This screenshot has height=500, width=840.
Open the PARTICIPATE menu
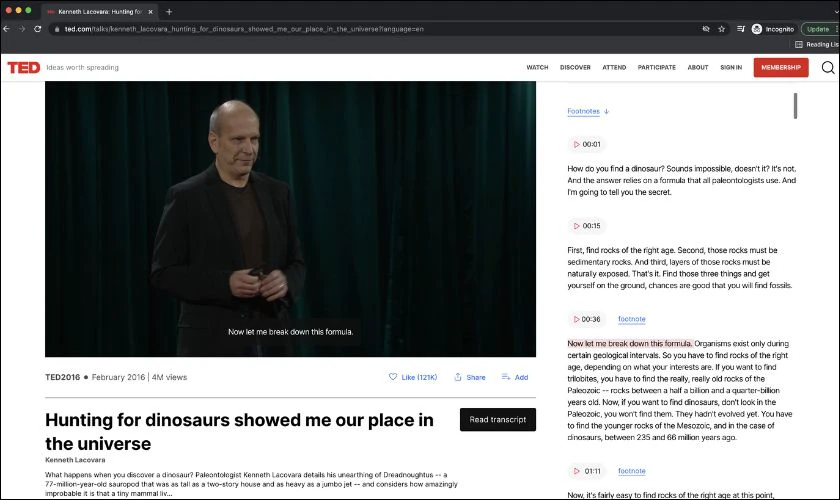click(657, 68)
